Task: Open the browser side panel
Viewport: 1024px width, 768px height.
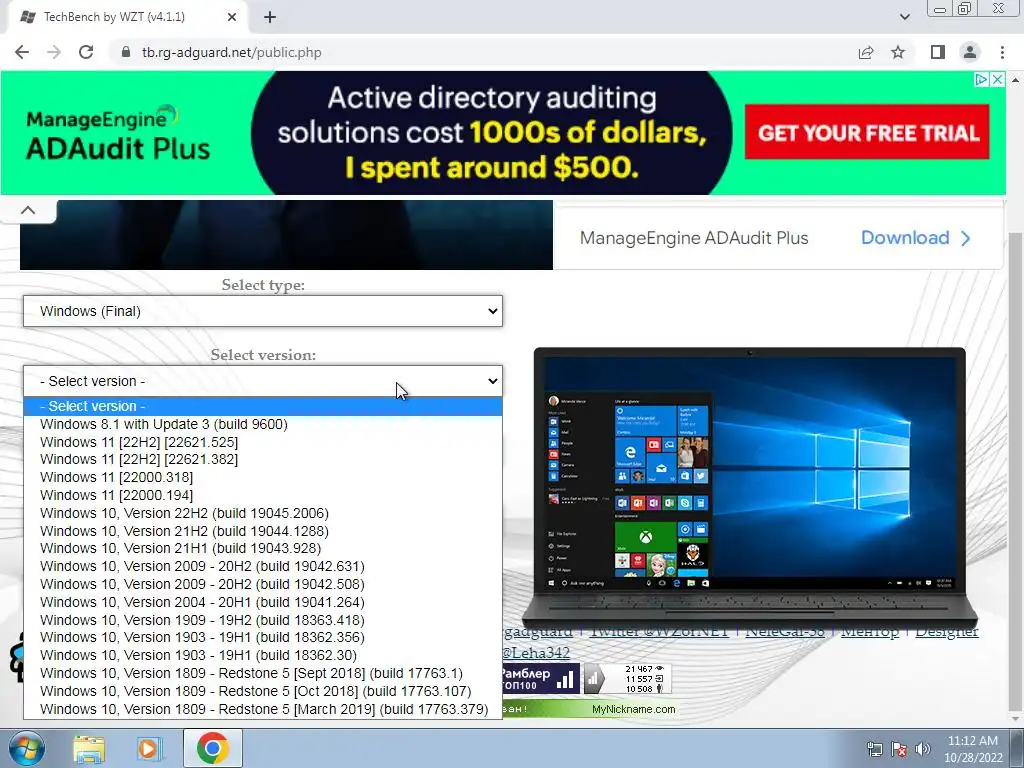Action: (x=938, y=52)
